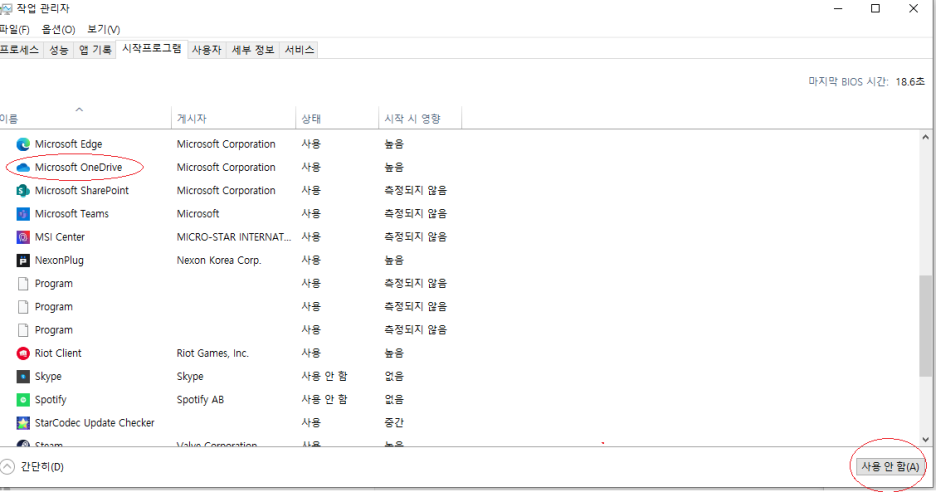Click the vertical scrollbar thumb

(x=925, y=325)
